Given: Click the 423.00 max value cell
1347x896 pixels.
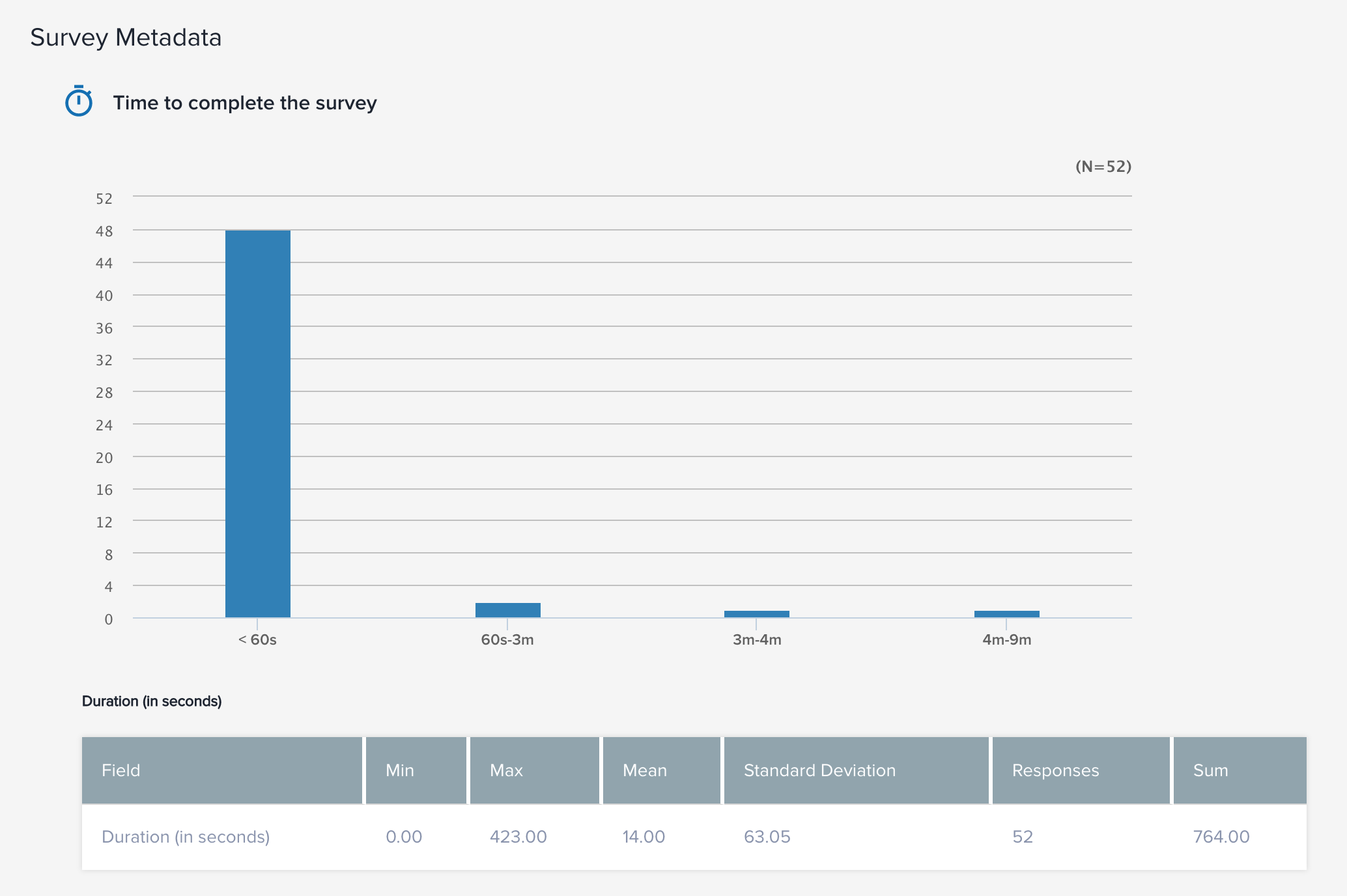Looking at the screenshot, I should pyautogui.click(x=518, y=837).
